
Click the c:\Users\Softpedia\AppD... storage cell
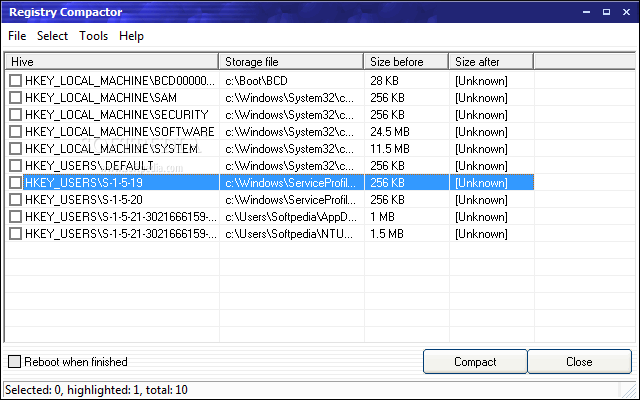(291, 217)
